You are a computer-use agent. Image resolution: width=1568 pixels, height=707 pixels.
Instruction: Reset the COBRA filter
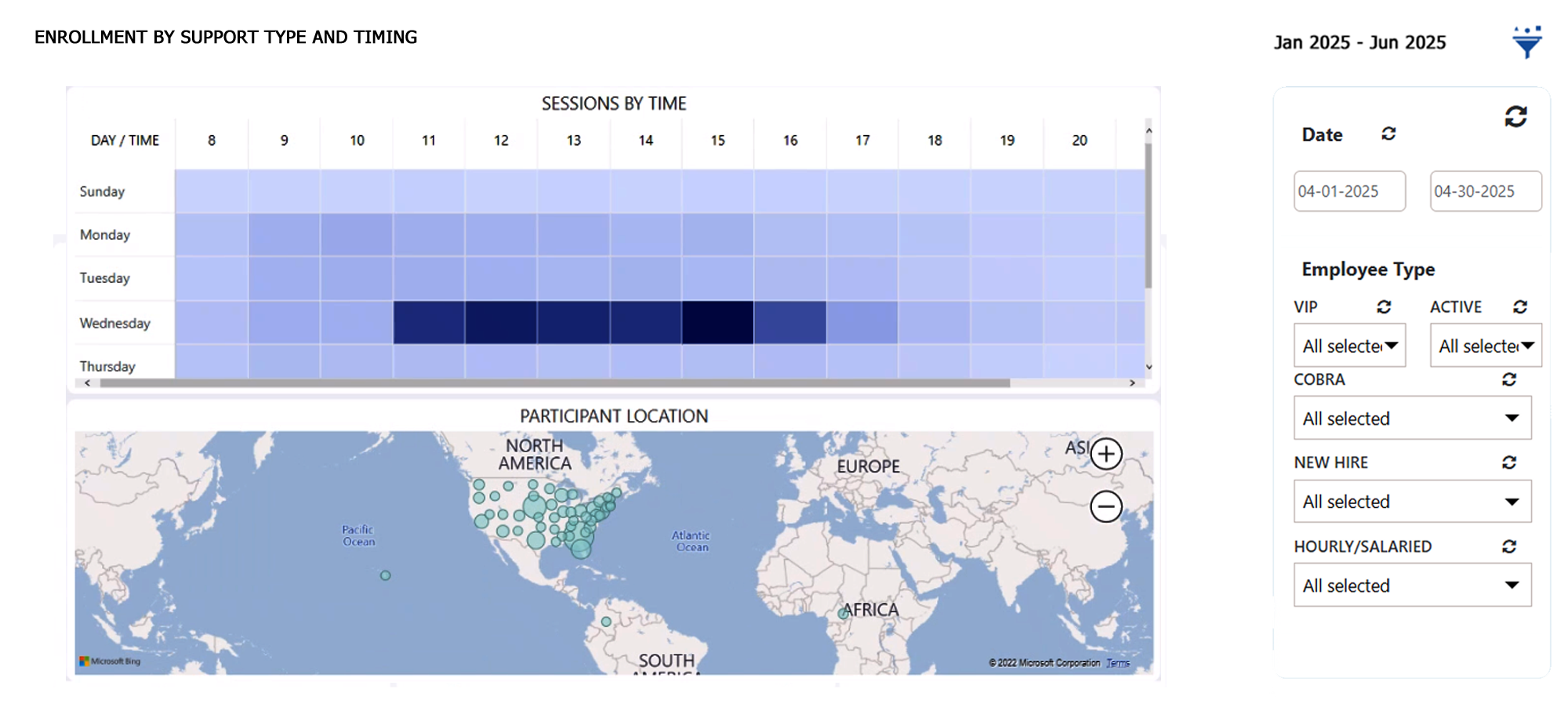coord(1509,379)
